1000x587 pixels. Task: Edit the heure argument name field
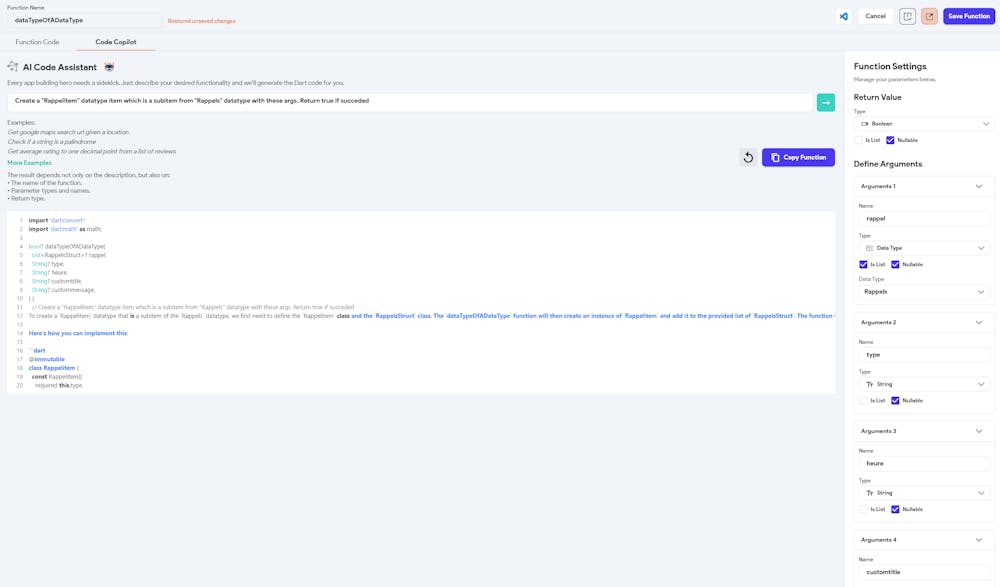point(924,464)
